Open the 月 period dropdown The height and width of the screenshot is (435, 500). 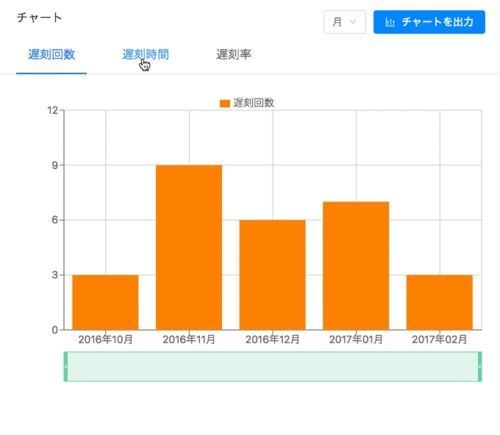click(x=345, y=22)
